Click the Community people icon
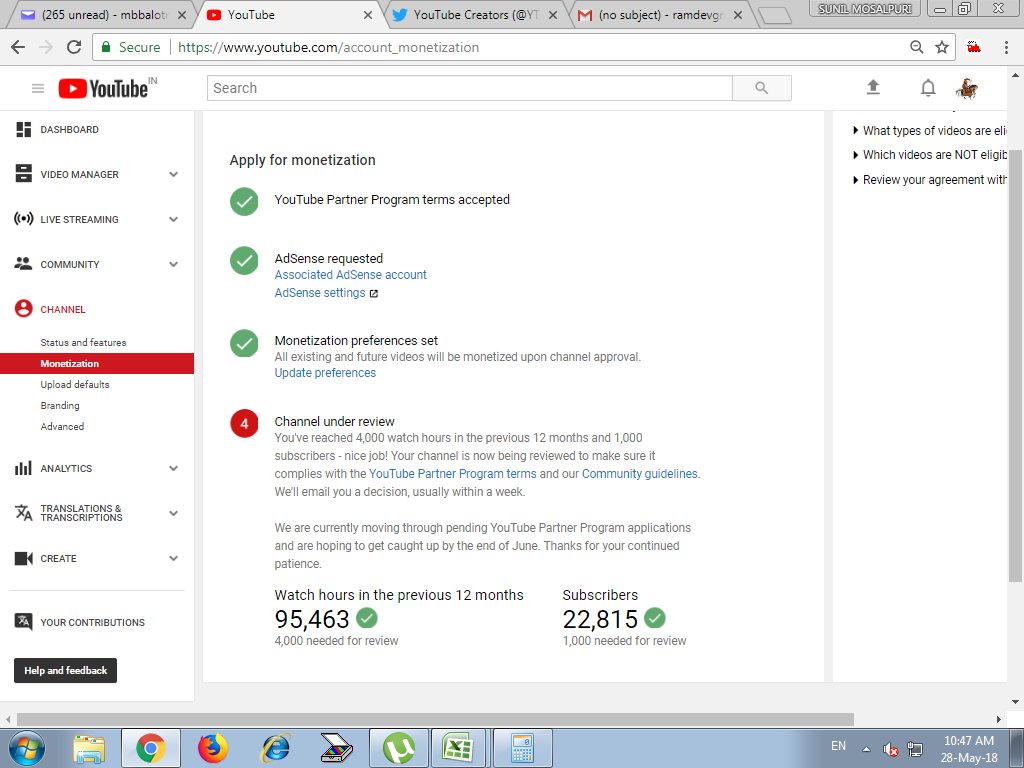The width and height of the screenshot is (1024, 768). 24,264
